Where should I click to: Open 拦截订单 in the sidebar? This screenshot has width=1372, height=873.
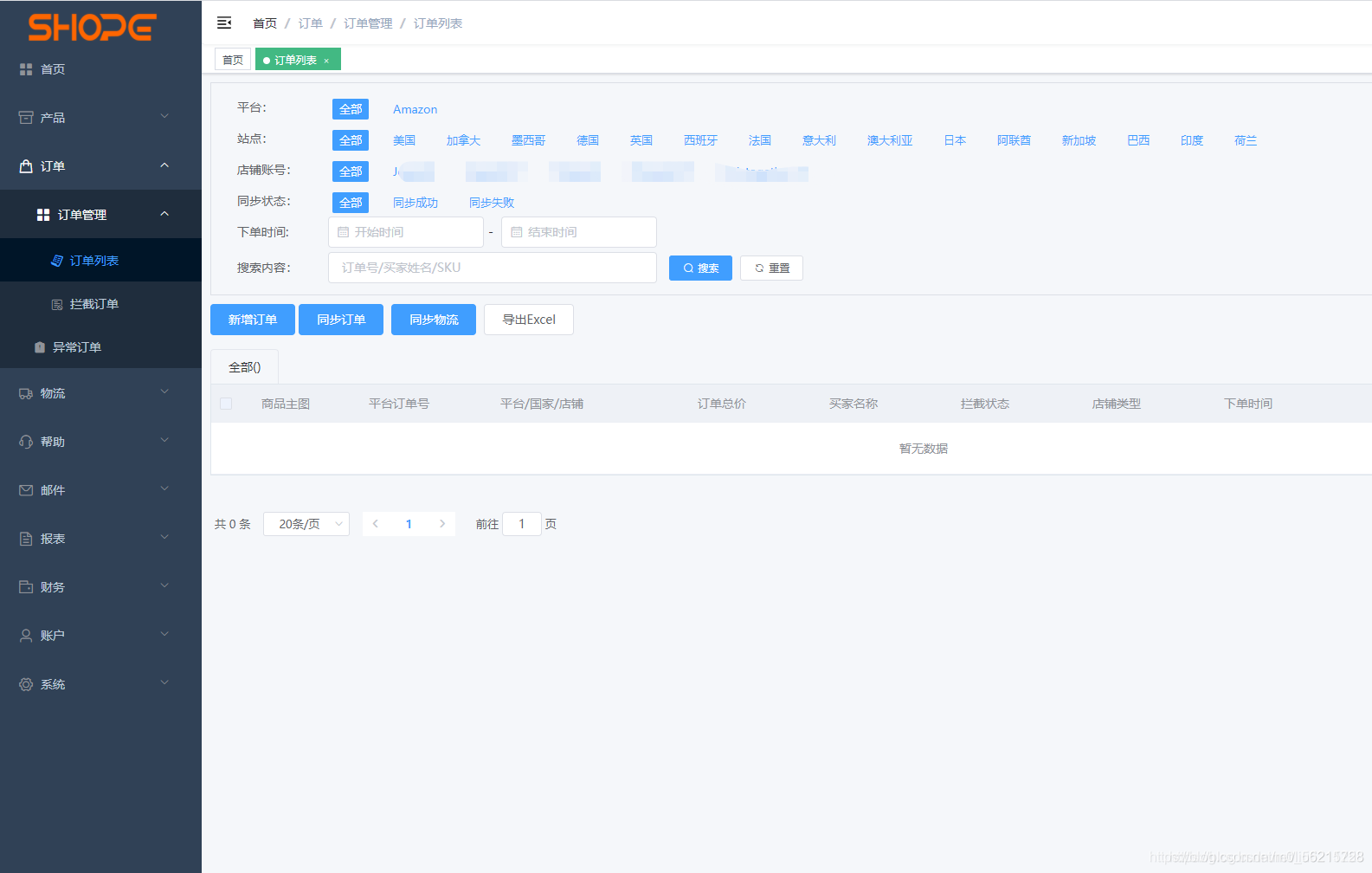click(x=100, y=304)
